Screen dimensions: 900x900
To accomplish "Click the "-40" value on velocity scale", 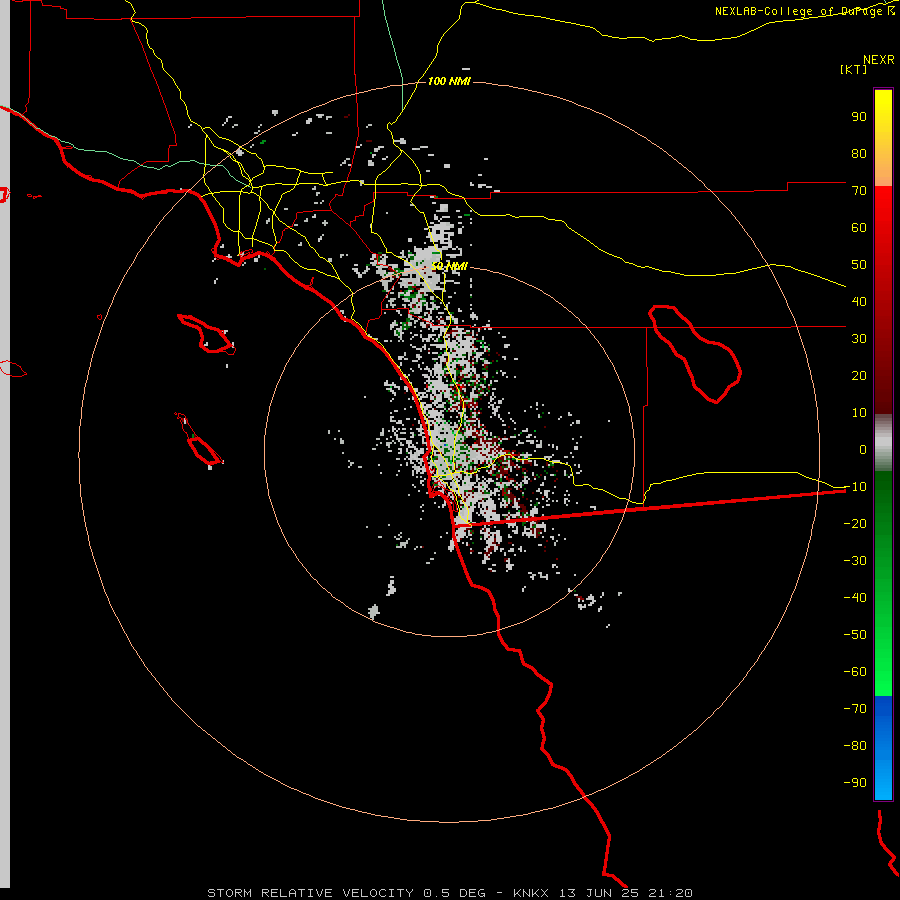I will click(855, 598).
